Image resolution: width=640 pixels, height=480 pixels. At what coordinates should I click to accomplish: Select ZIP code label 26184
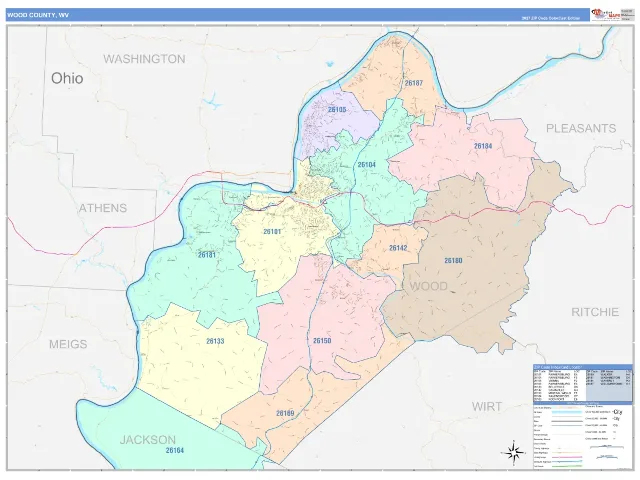coord(483,146)
